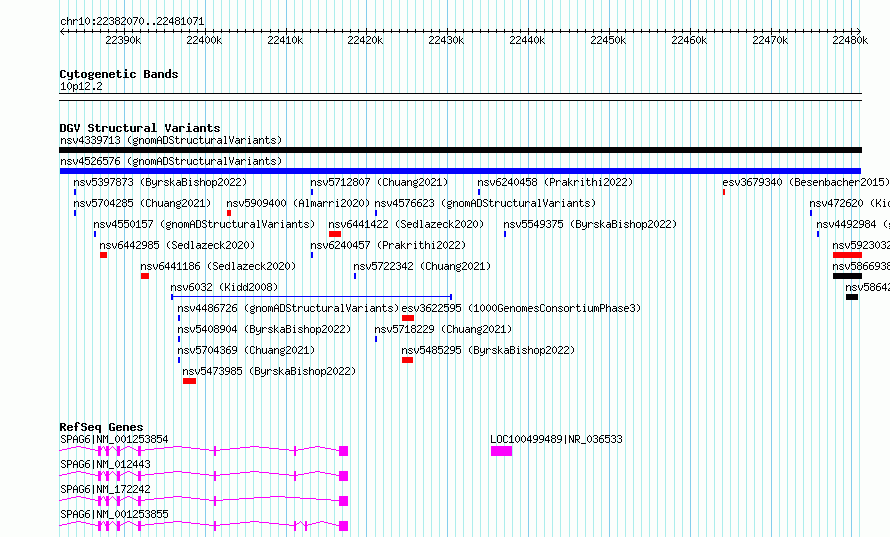
Task: Select the 22460k ruler label
Action: point(689,40)
